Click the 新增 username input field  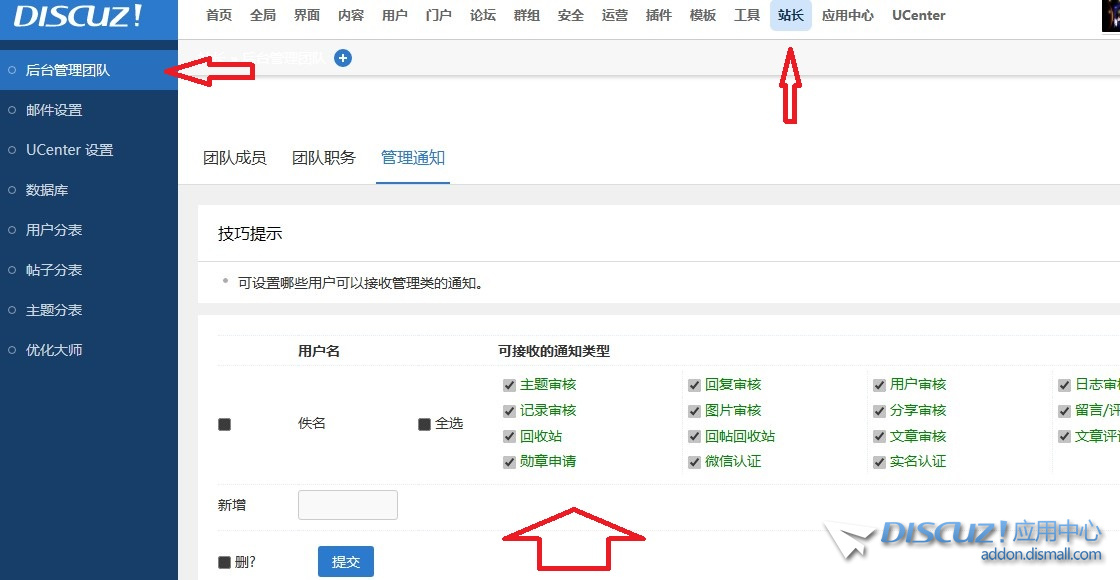click(347, 505)
